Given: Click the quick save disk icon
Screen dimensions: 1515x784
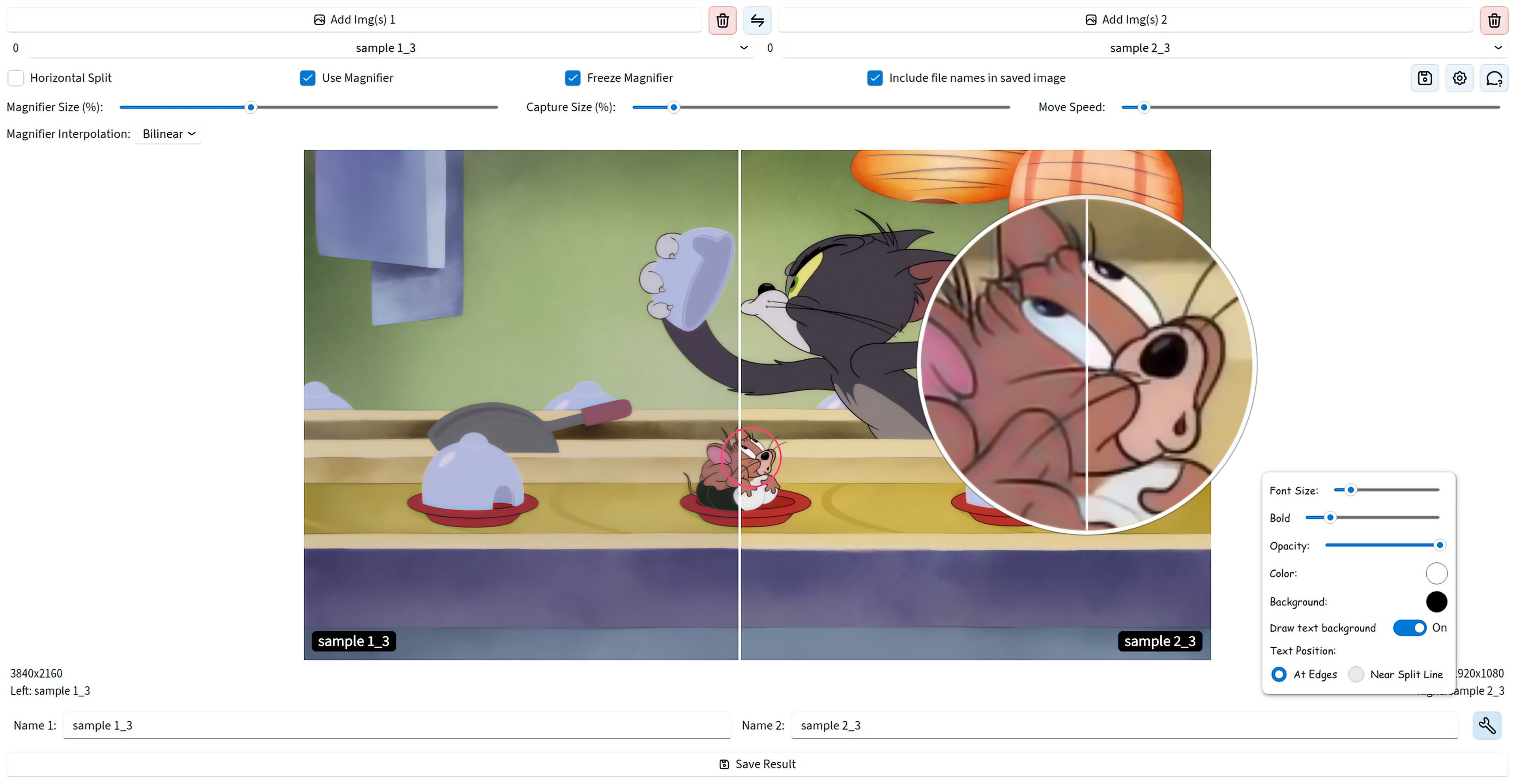Looking at the screenshot, I should pyautogui.click(x=1424, y=78).
